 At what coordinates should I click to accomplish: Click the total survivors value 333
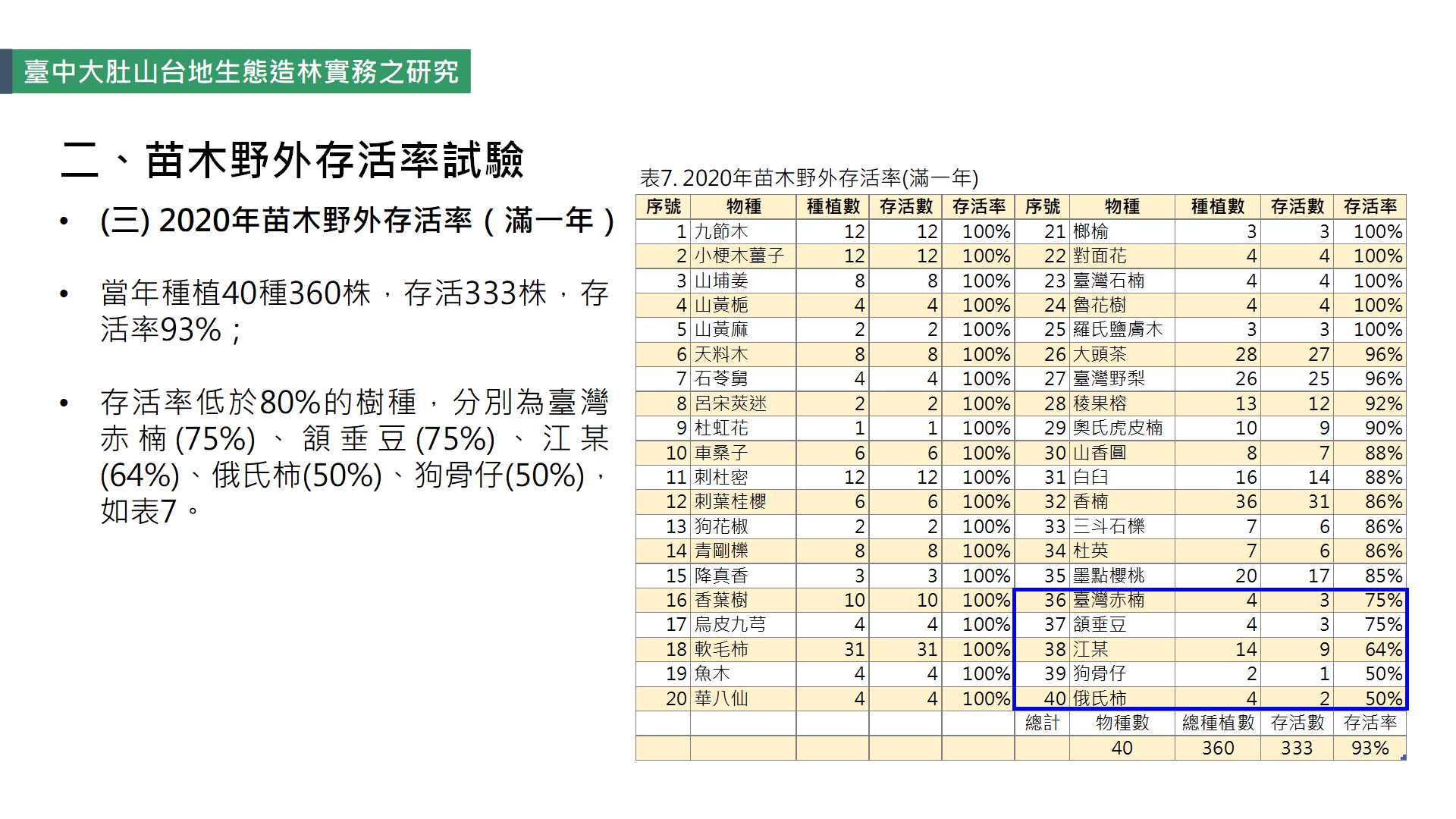(1297, 748)
